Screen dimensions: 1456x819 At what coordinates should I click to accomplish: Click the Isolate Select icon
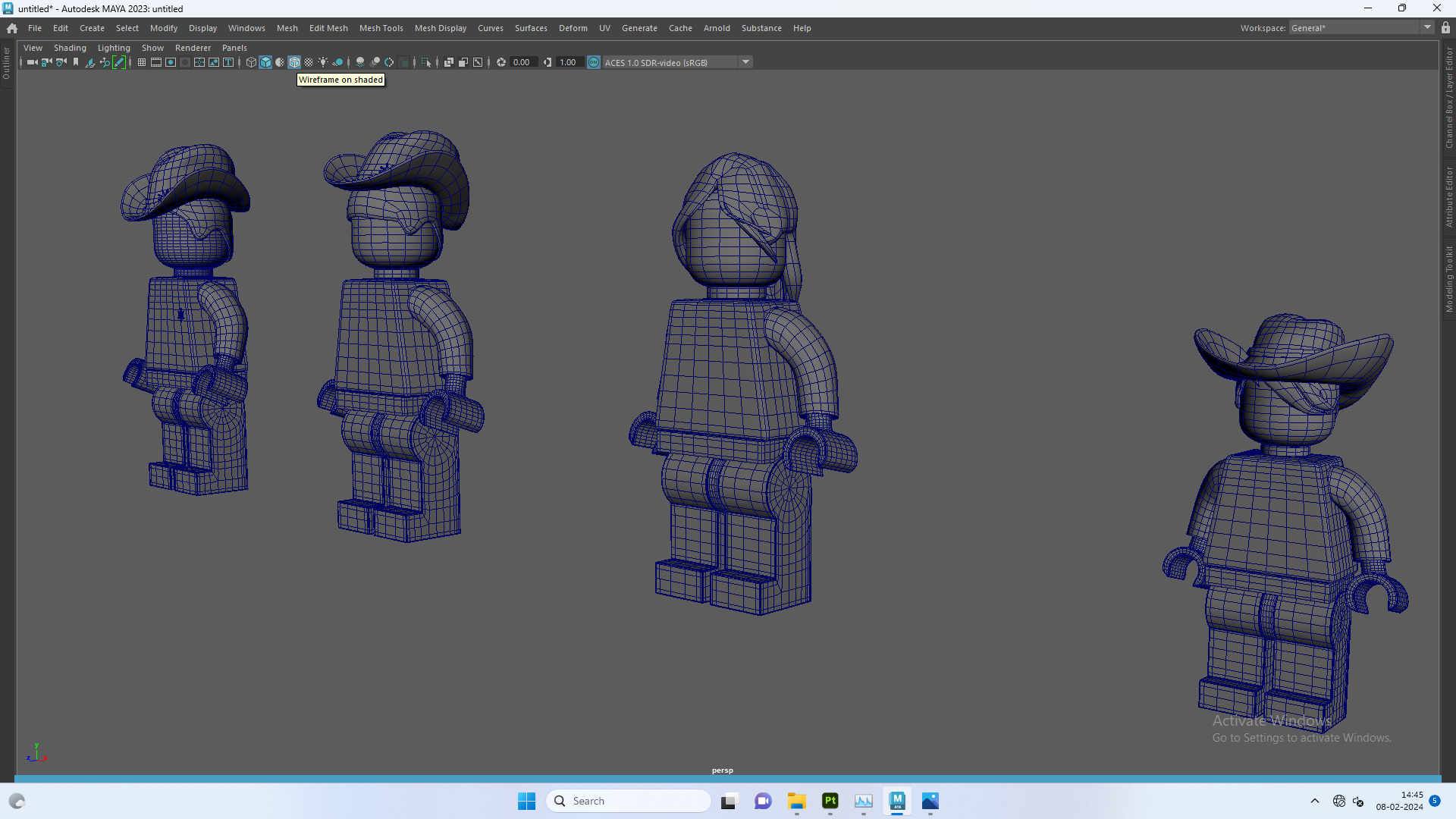[x=426, y=62]
